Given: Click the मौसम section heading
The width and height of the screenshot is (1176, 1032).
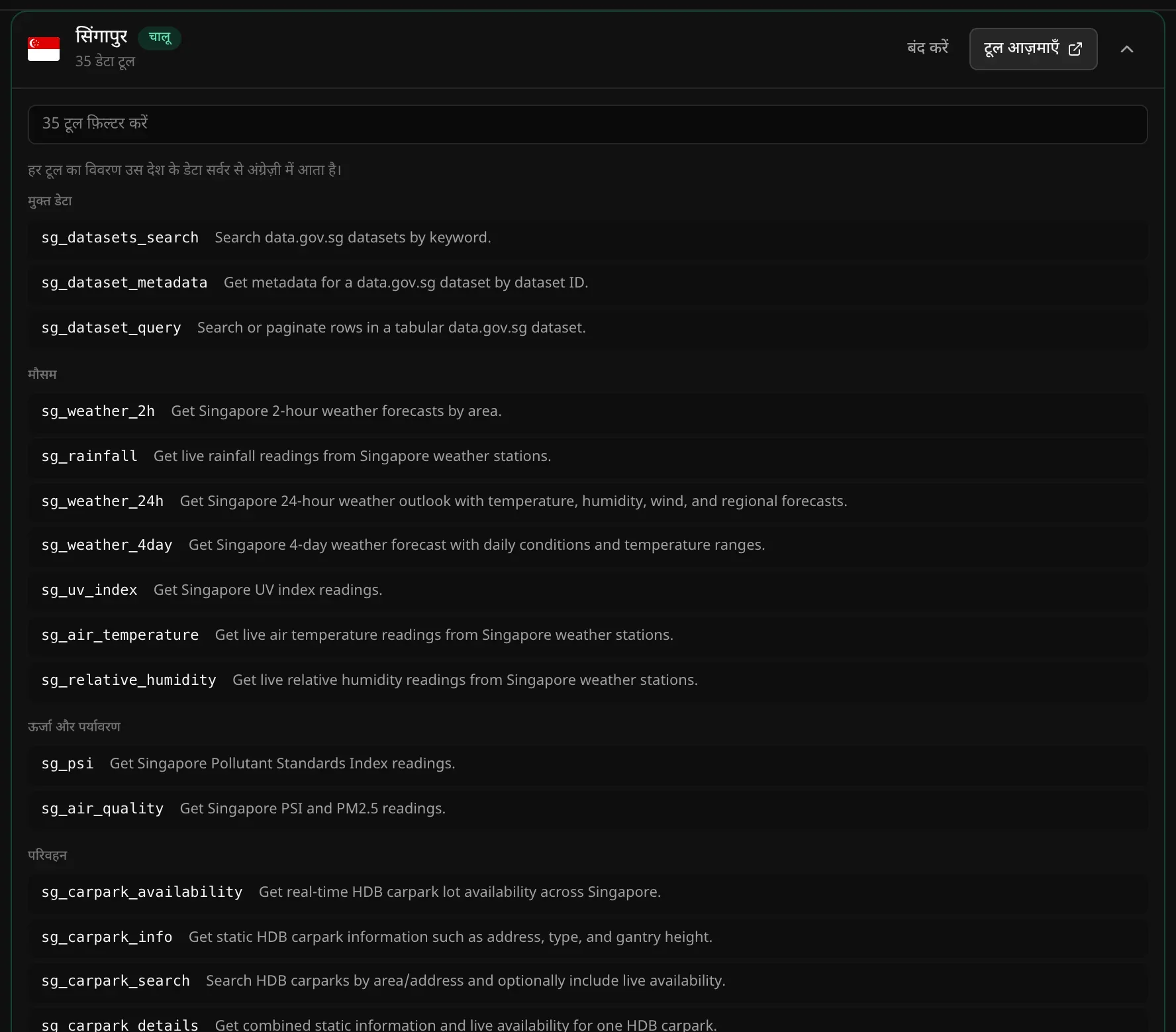Looking at the screenshot, I should pyautogui.click(x=42, y=374).
